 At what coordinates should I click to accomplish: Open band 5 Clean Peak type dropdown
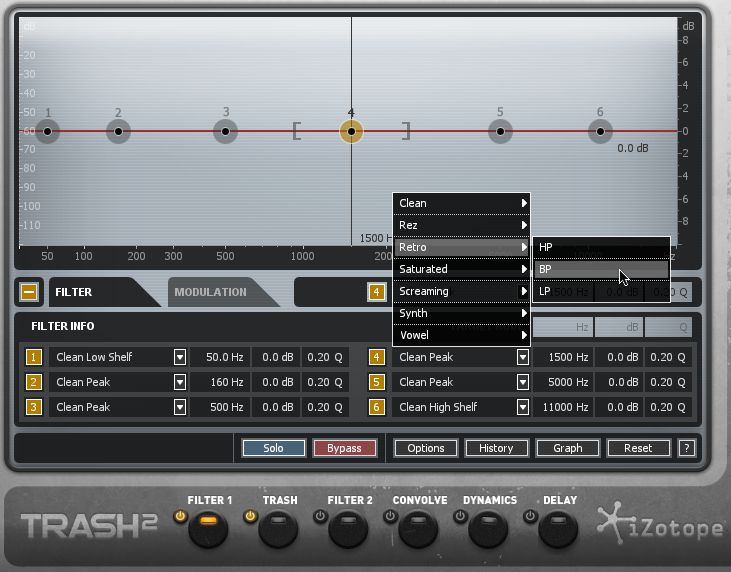(523, 382)
